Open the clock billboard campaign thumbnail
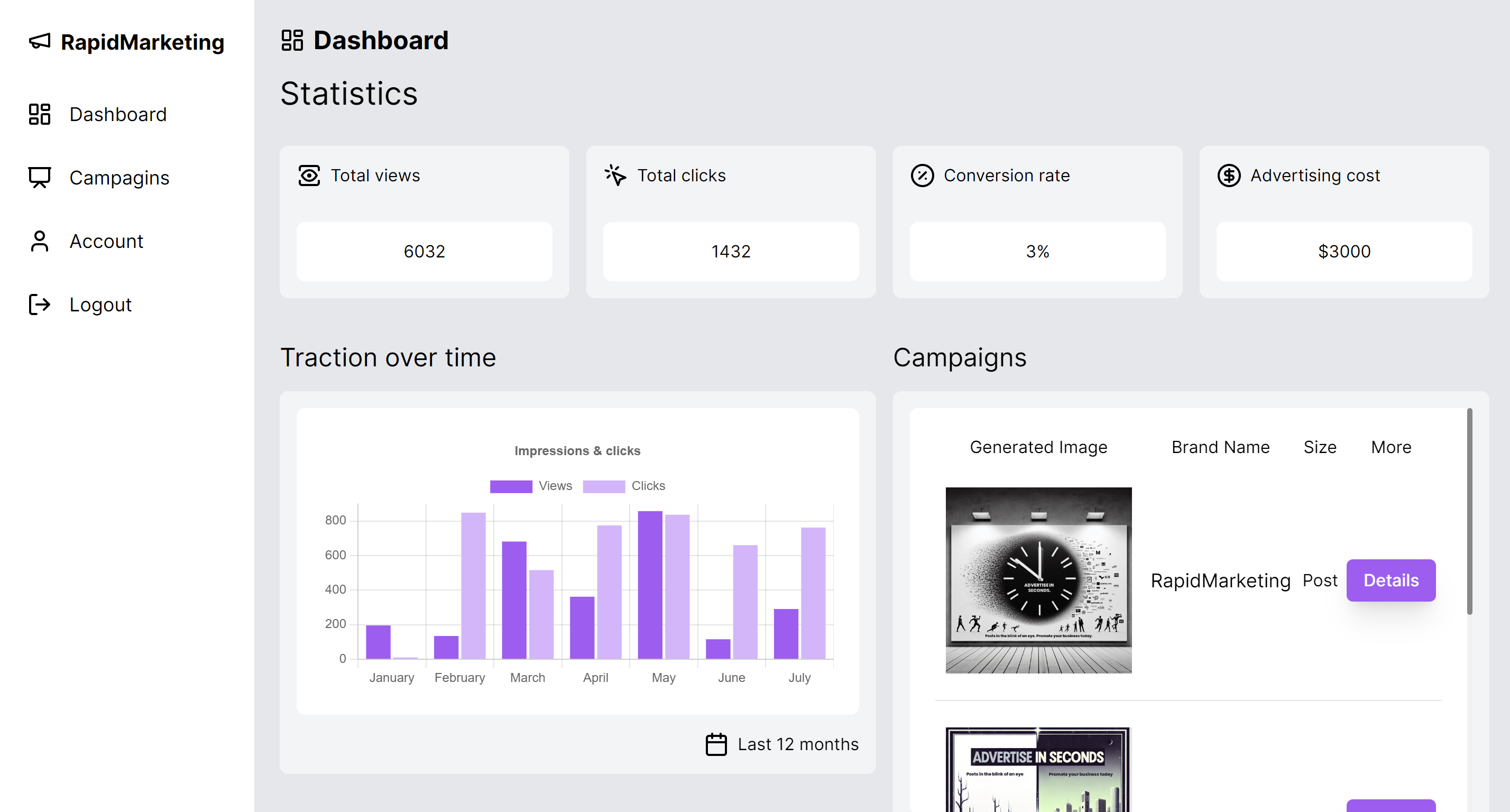1510x812 pixels. [1038, 580]
